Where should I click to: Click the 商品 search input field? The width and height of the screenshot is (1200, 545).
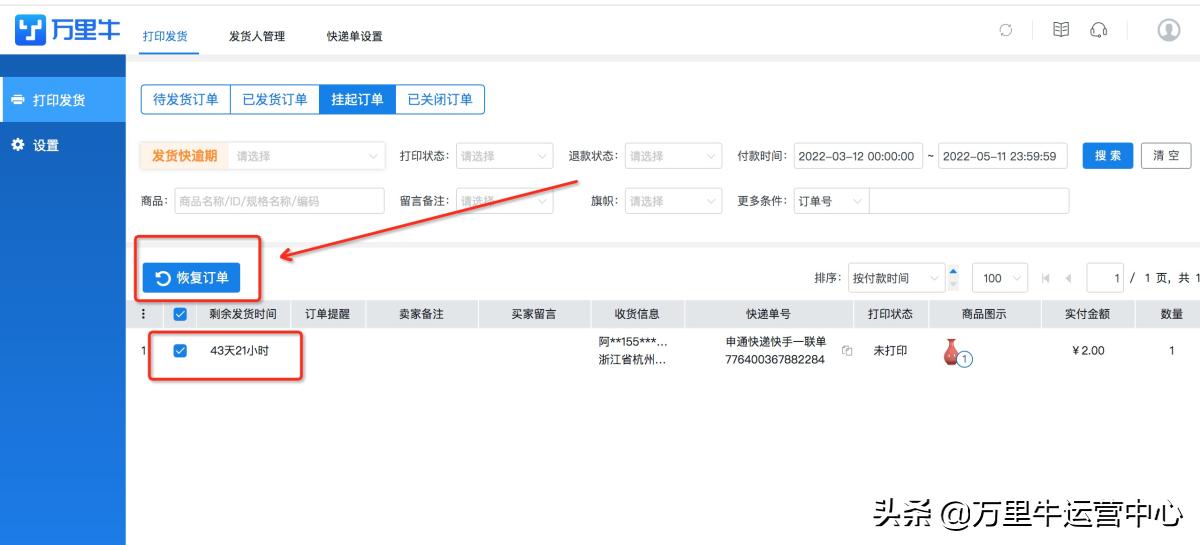279,201
